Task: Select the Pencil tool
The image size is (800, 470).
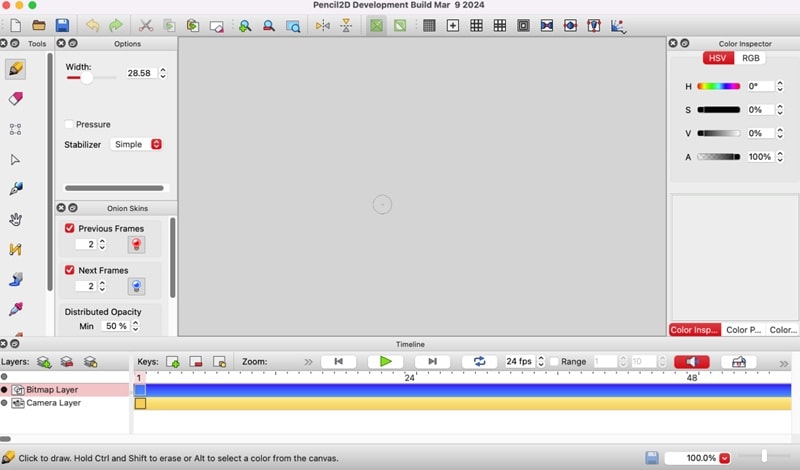Action: [x=15, y=68]
